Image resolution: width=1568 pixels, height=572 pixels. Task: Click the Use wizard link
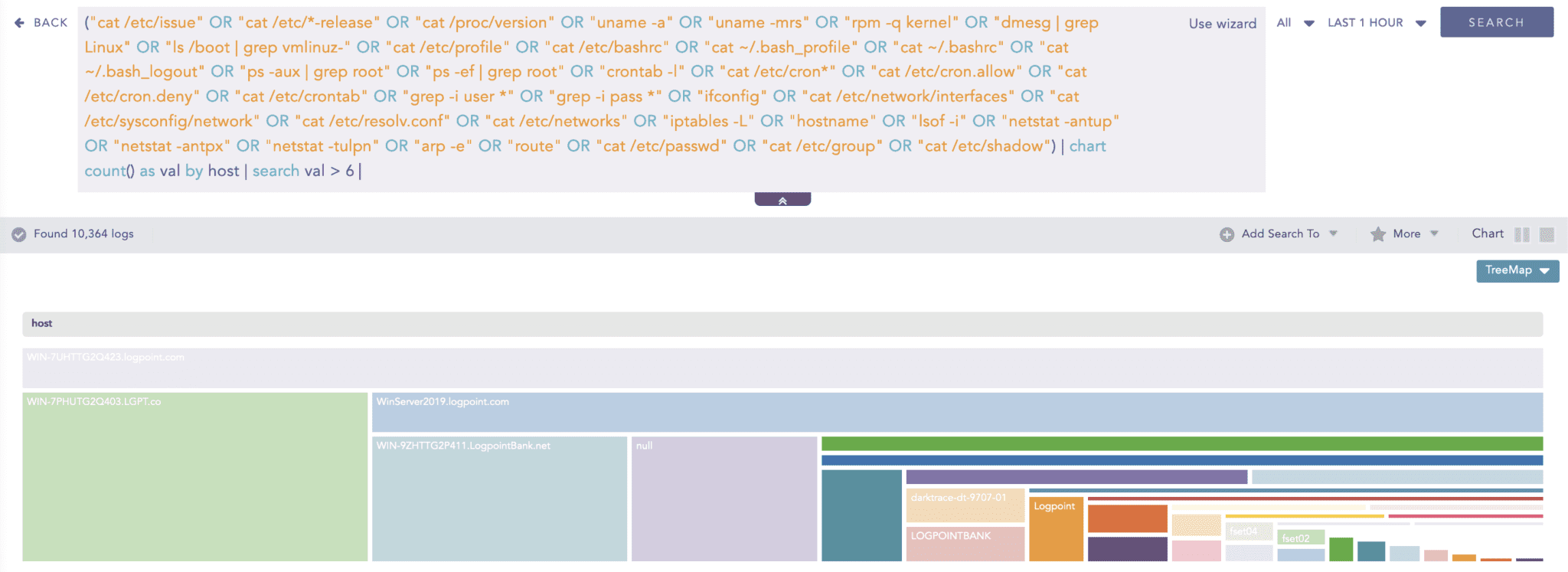1222,24
